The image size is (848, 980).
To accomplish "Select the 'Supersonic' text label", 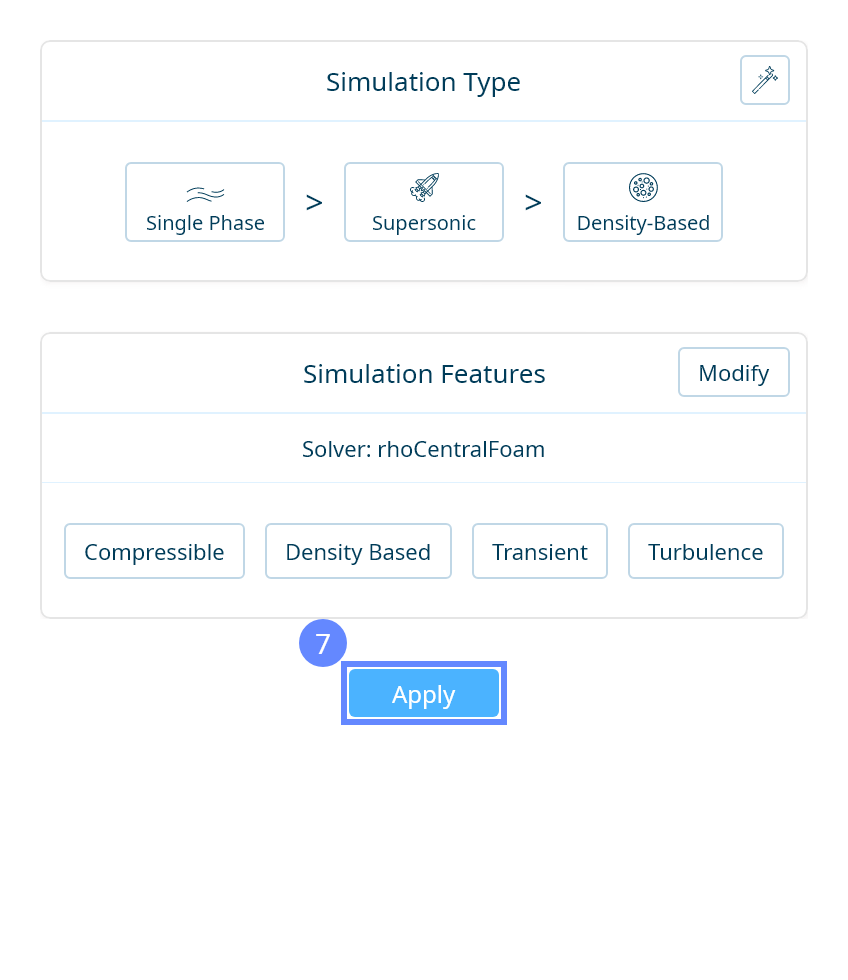I will tap(424, 223).
